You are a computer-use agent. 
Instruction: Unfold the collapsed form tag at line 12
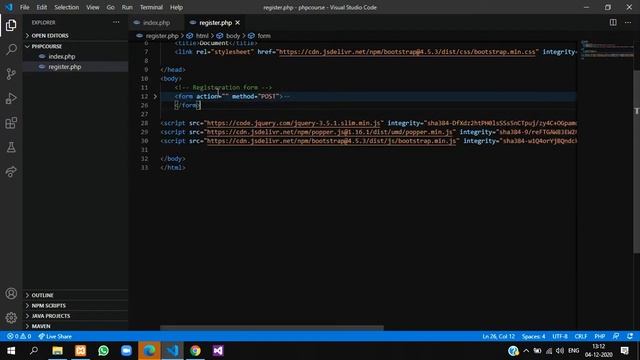155,96
